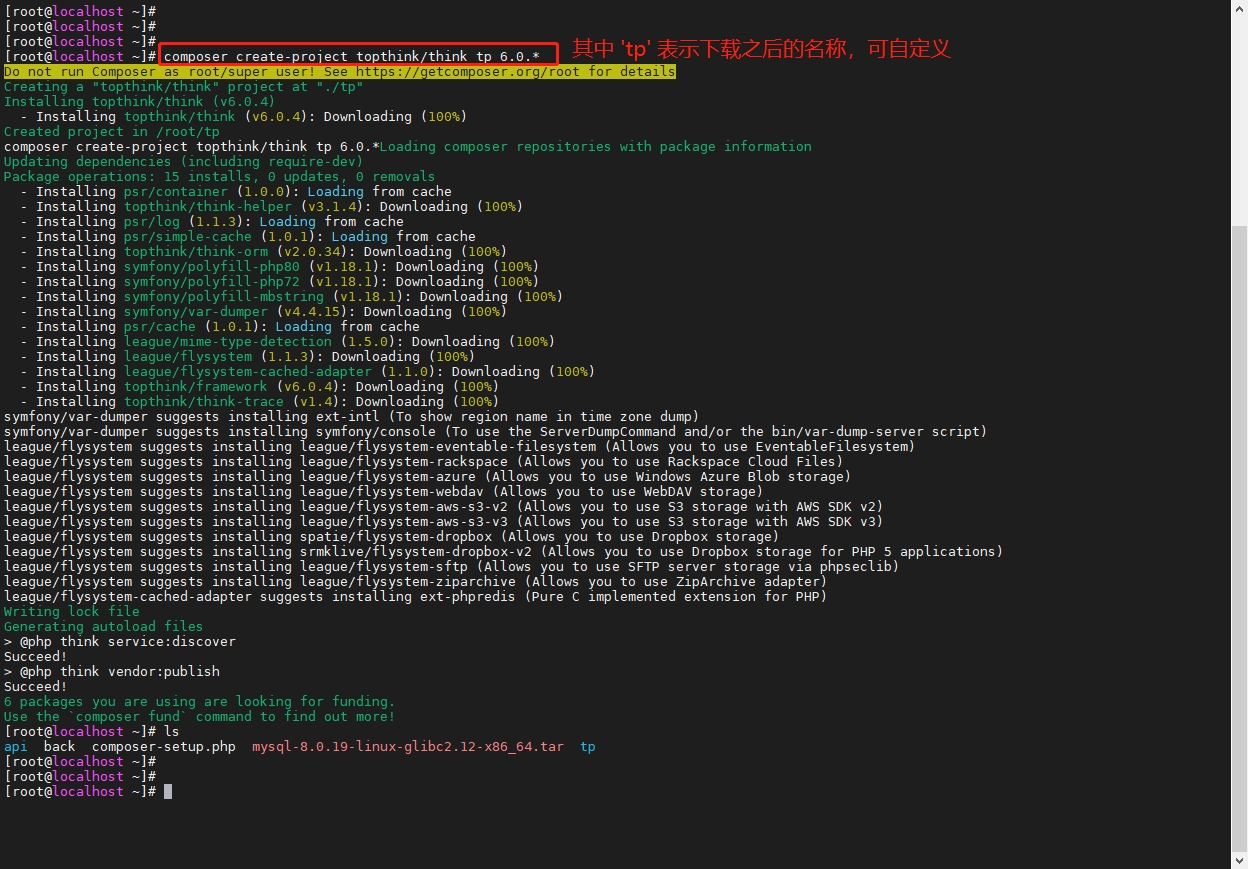
Task: Click the topthink/think-helper (v3.1.4) line
Action: point(272,207)
